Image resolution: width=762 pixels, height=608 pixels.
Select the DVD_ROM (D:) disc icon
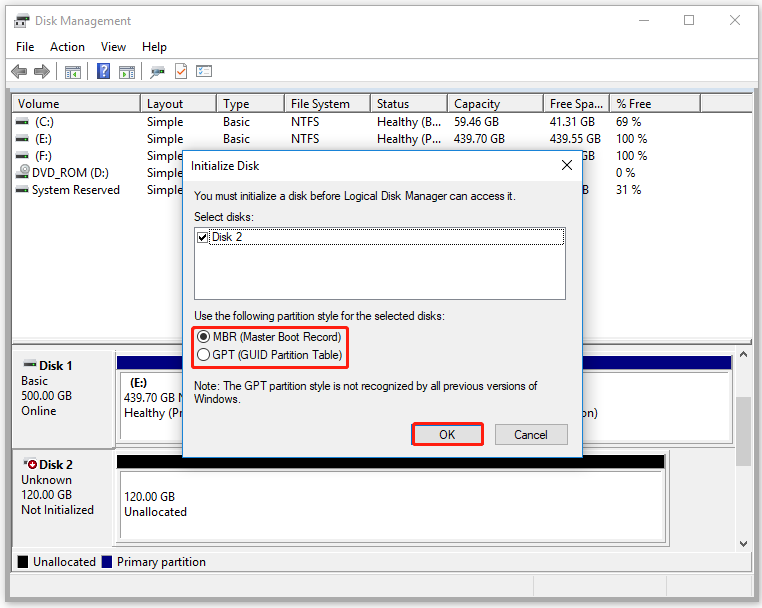pyautogui.click(x=22, y=172)
